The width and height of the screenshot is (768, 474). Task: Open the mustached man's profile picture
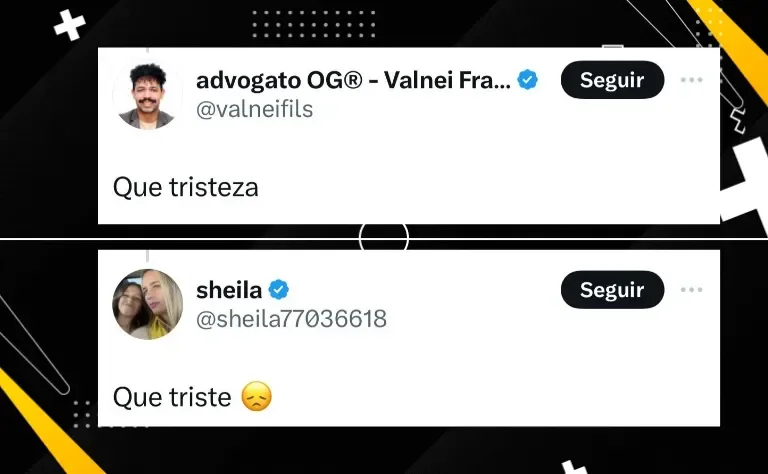(x=147, y=95)
